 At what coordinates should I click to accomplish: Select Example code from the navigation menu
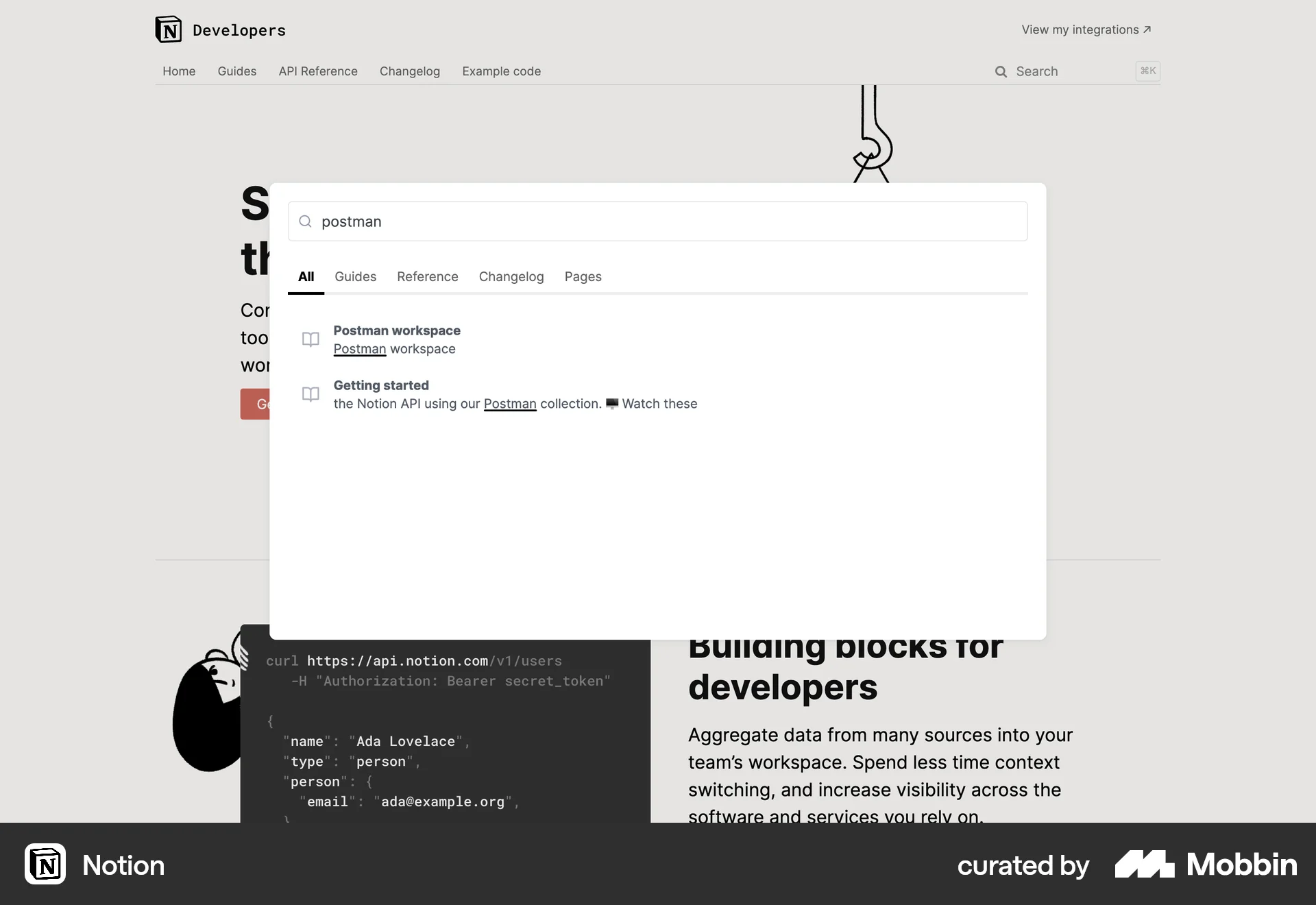coord(501,71)
